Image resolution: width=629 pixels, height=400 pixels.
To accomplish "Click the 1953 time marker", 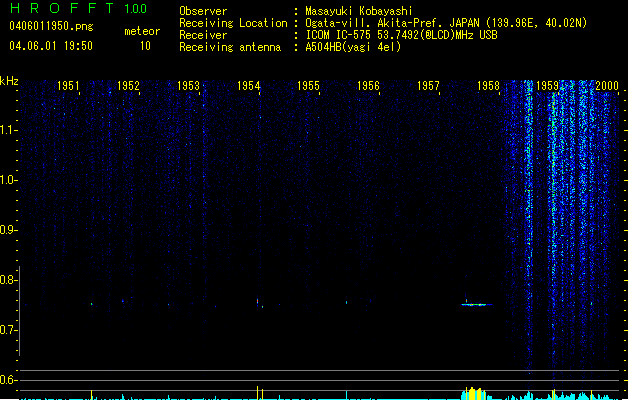I will [188, 86].
